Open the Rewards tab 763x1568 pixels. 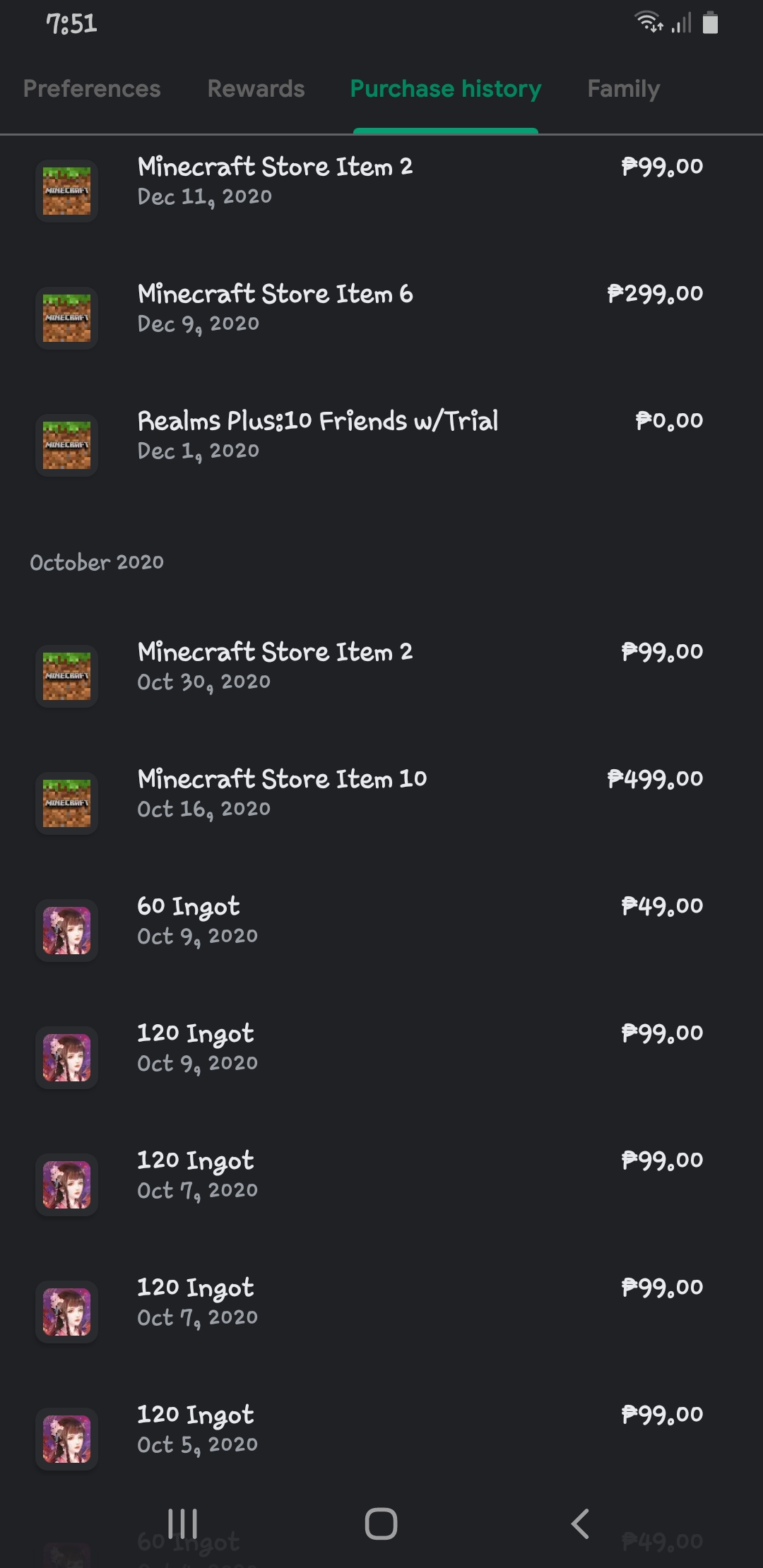(256, 89)
